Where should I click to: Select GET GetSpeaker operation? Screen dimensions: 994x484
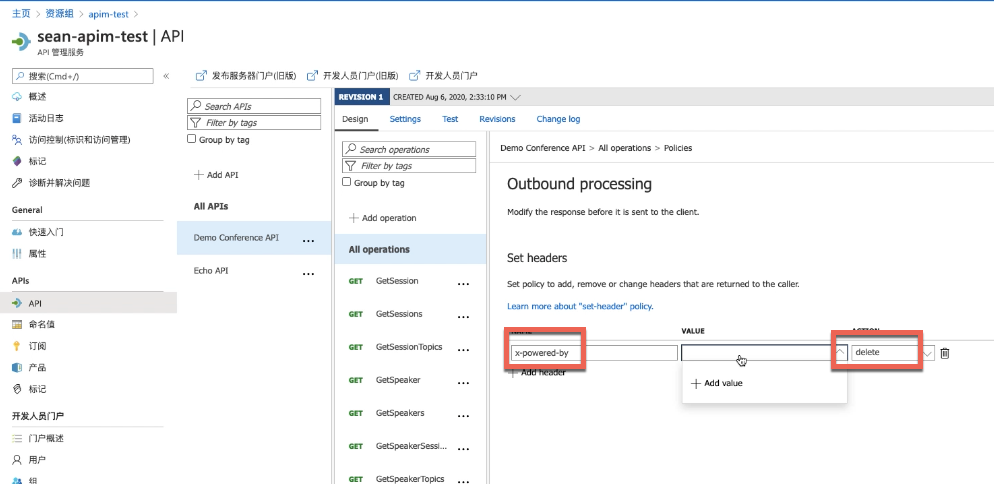(397, 380)
